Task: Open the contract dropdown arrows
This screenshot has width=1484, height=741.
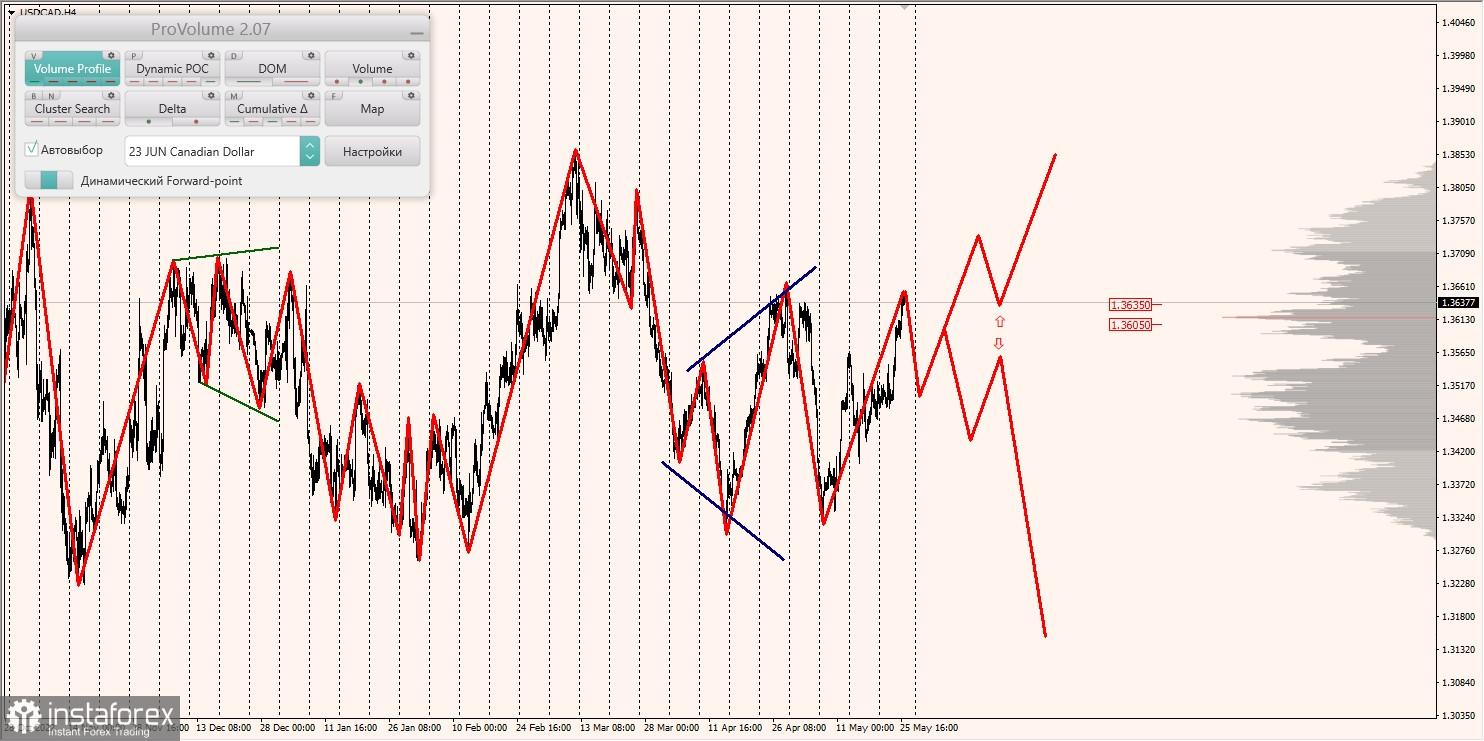Action: (x=310, y=151)
